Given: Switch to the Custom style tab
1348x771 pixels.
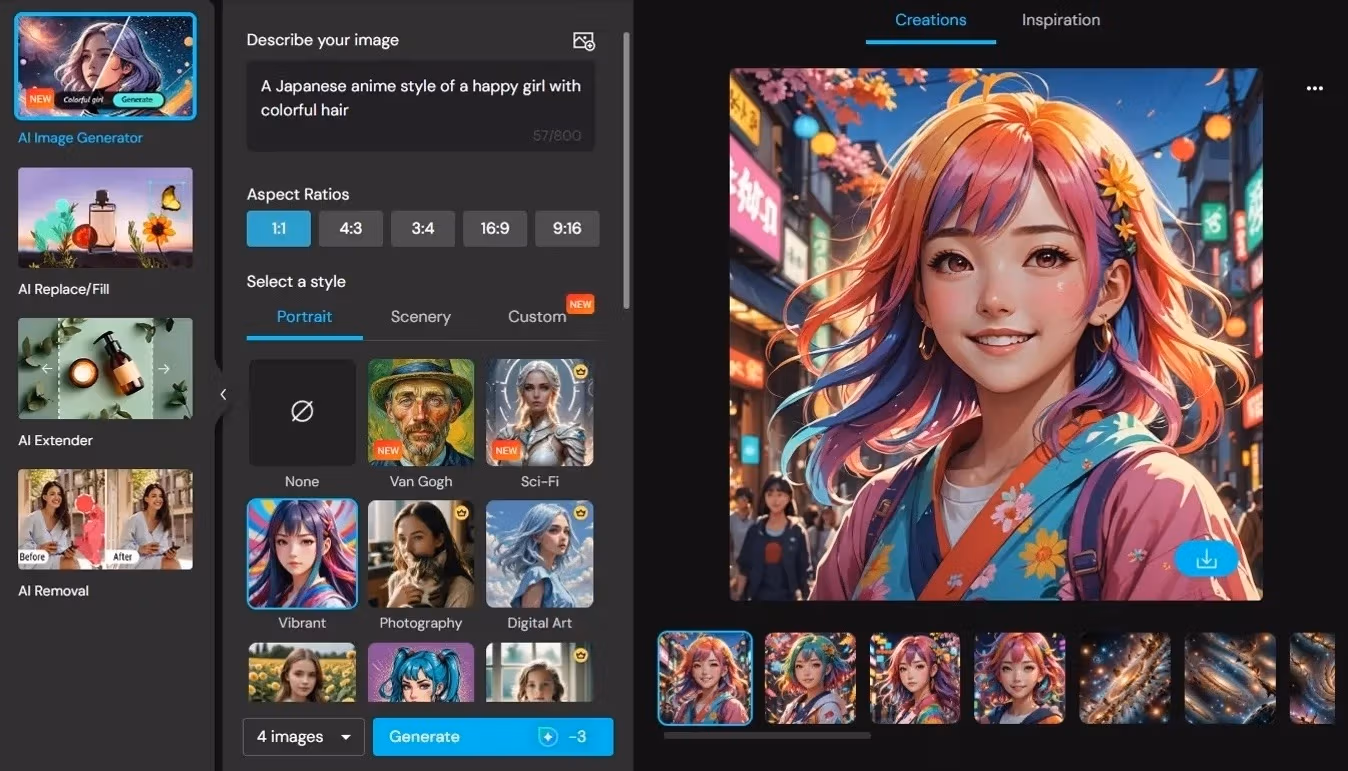Looking at the screenshot, I should click(537, 316).
